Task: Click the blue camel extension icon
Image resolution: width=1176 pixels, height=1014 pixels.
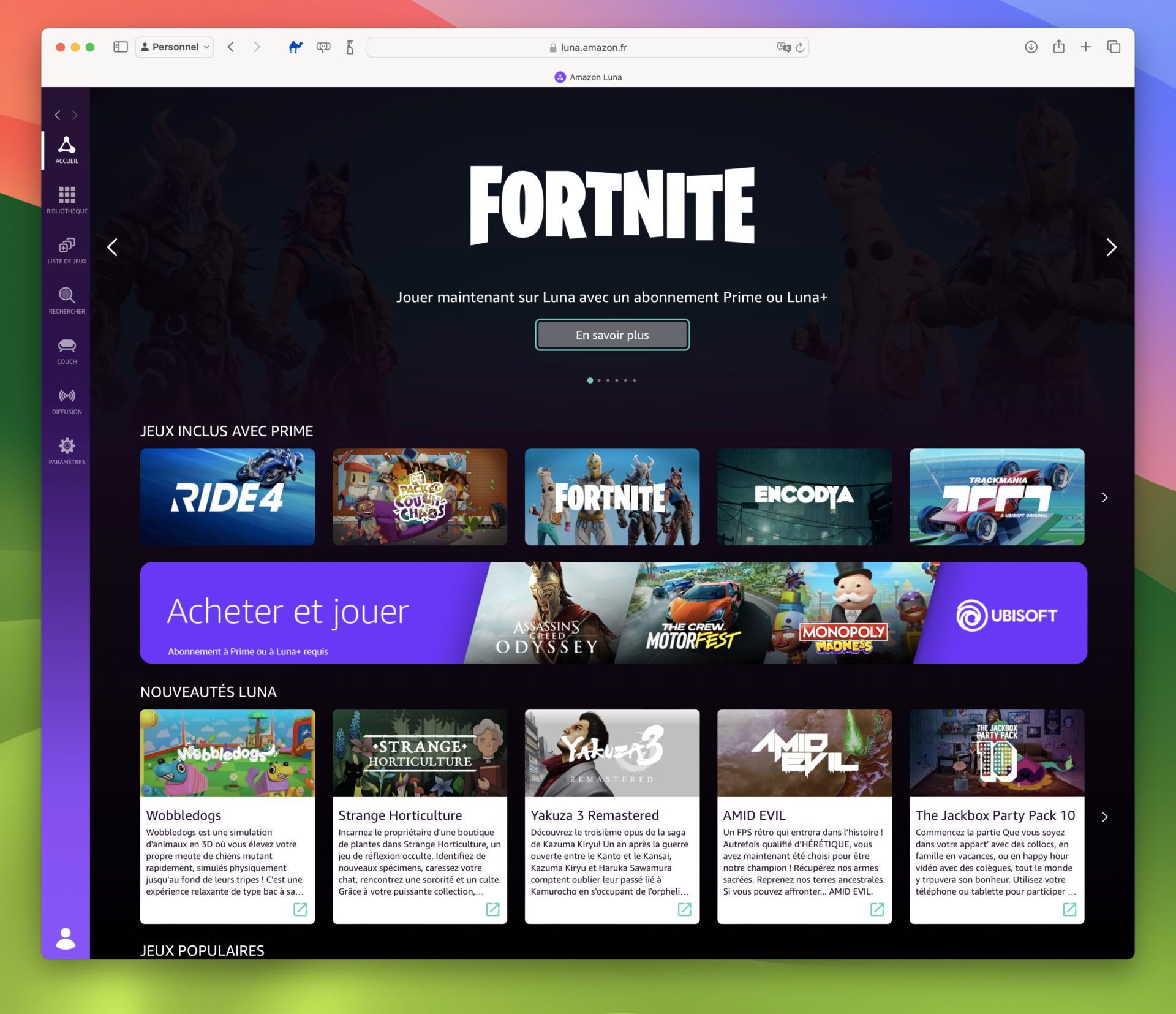Action: pos(296,47)
